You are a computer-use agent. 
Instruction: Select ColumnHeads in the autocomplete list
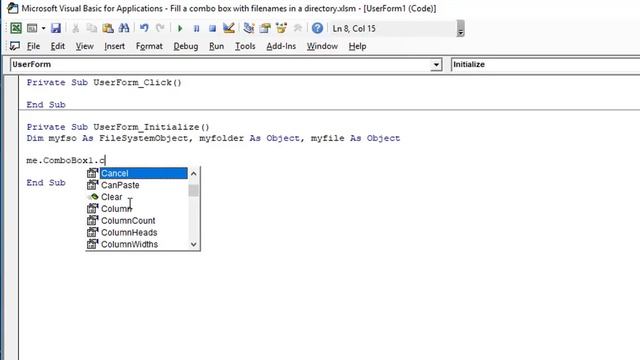pyautogui.click(x=129, y=232)
